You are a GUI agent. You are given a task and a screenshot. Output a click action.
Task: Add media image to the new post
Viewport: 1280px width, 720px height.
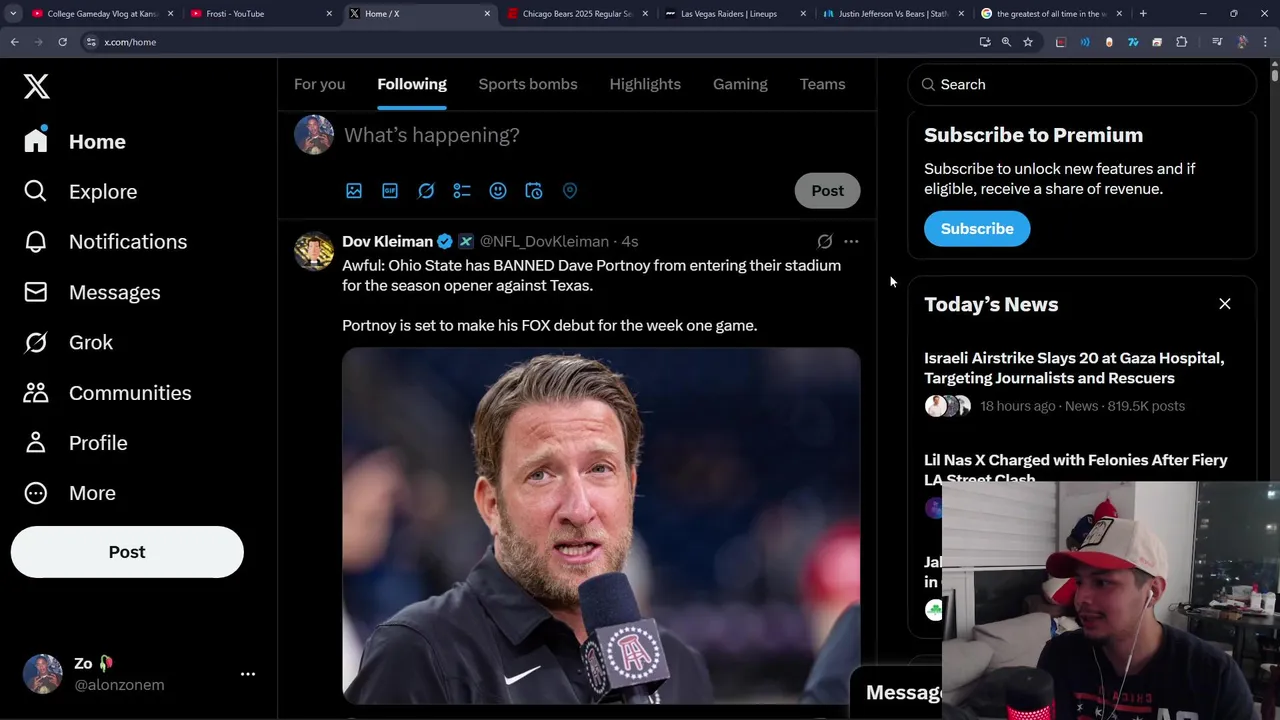(354, 191)
